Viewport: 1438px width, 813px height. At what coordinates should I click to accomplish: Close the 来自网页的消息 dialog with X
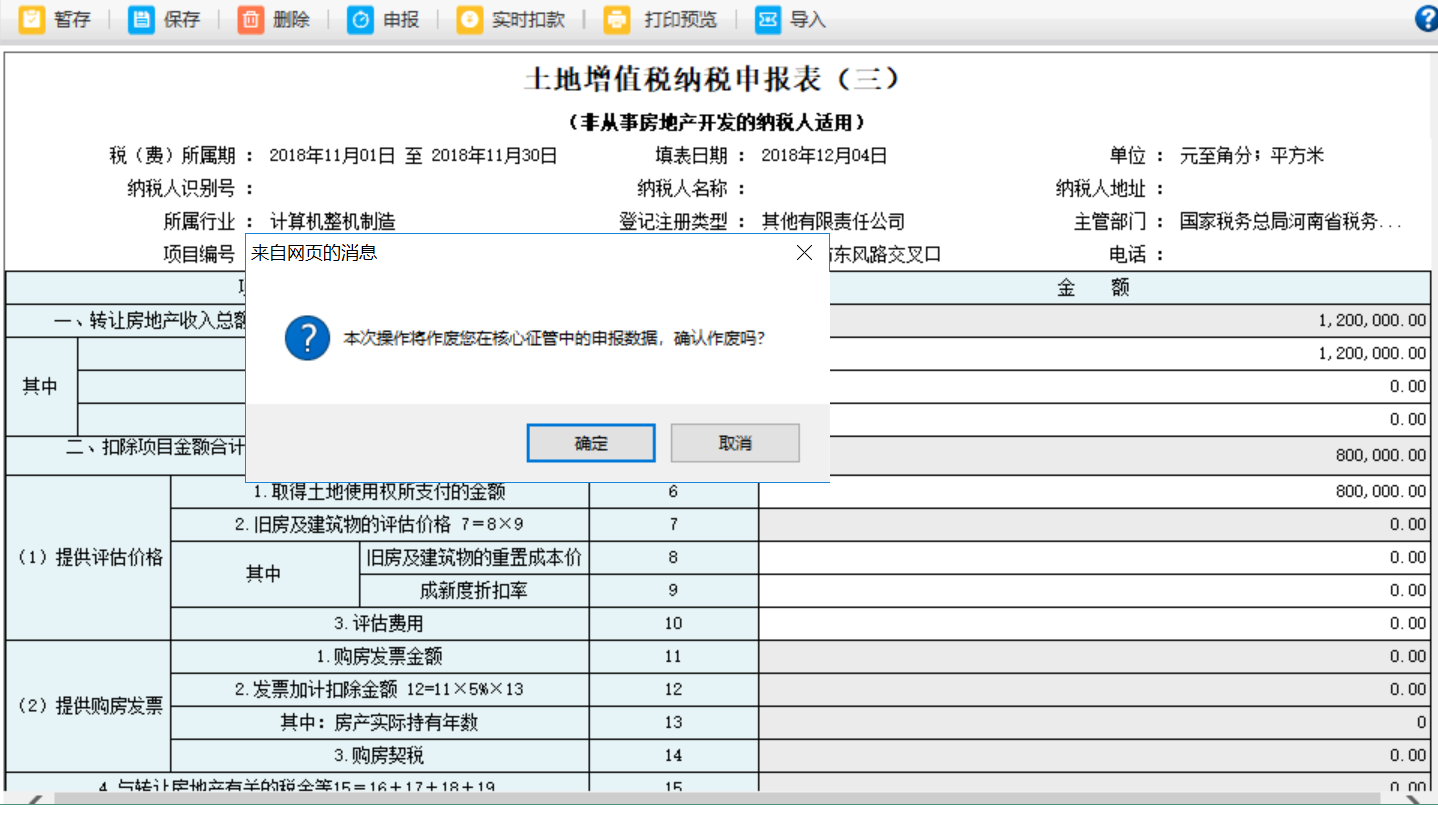(x=804, y=253)
